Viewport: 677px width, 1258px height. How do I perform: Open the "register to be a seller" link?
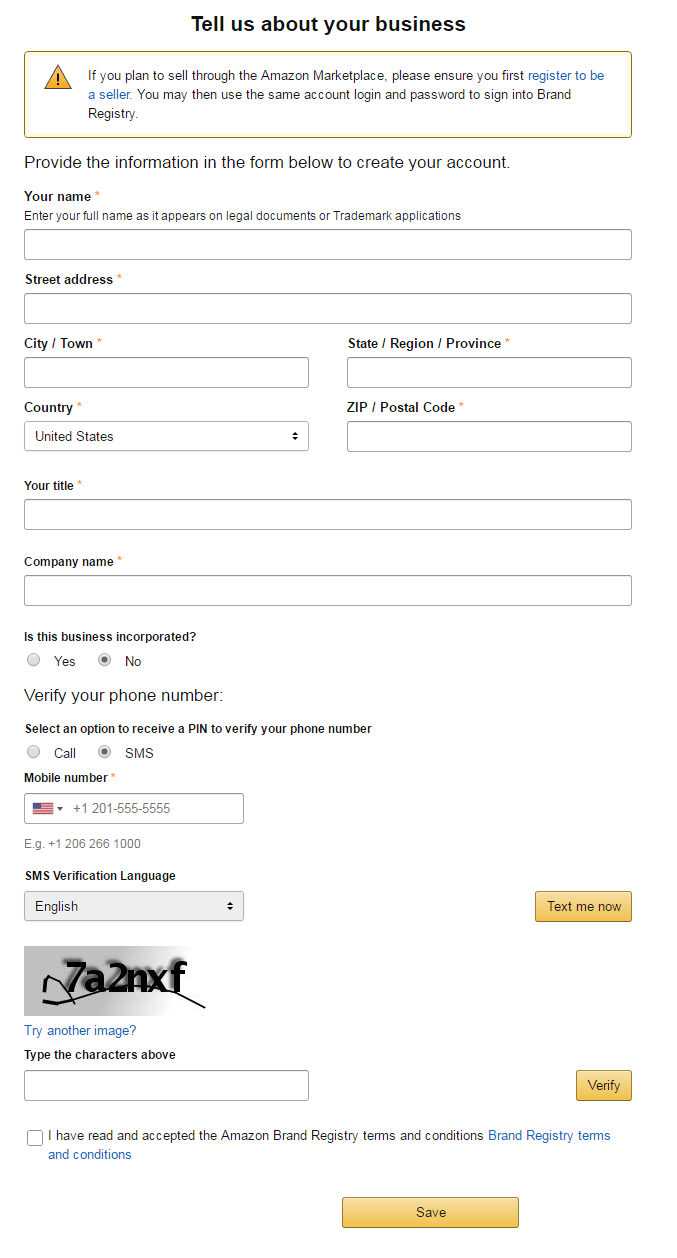pos(566,76)
